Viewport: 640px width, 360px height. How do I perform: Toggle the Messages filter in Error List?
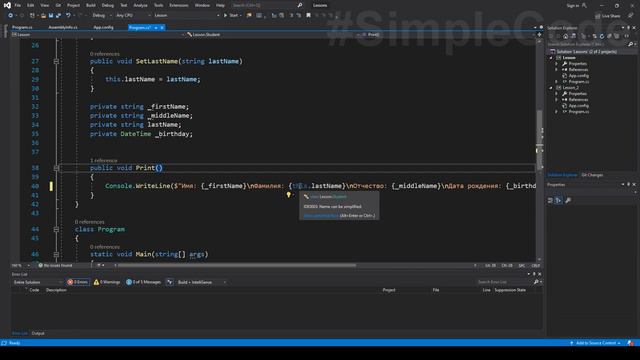(x=143, y=282)
